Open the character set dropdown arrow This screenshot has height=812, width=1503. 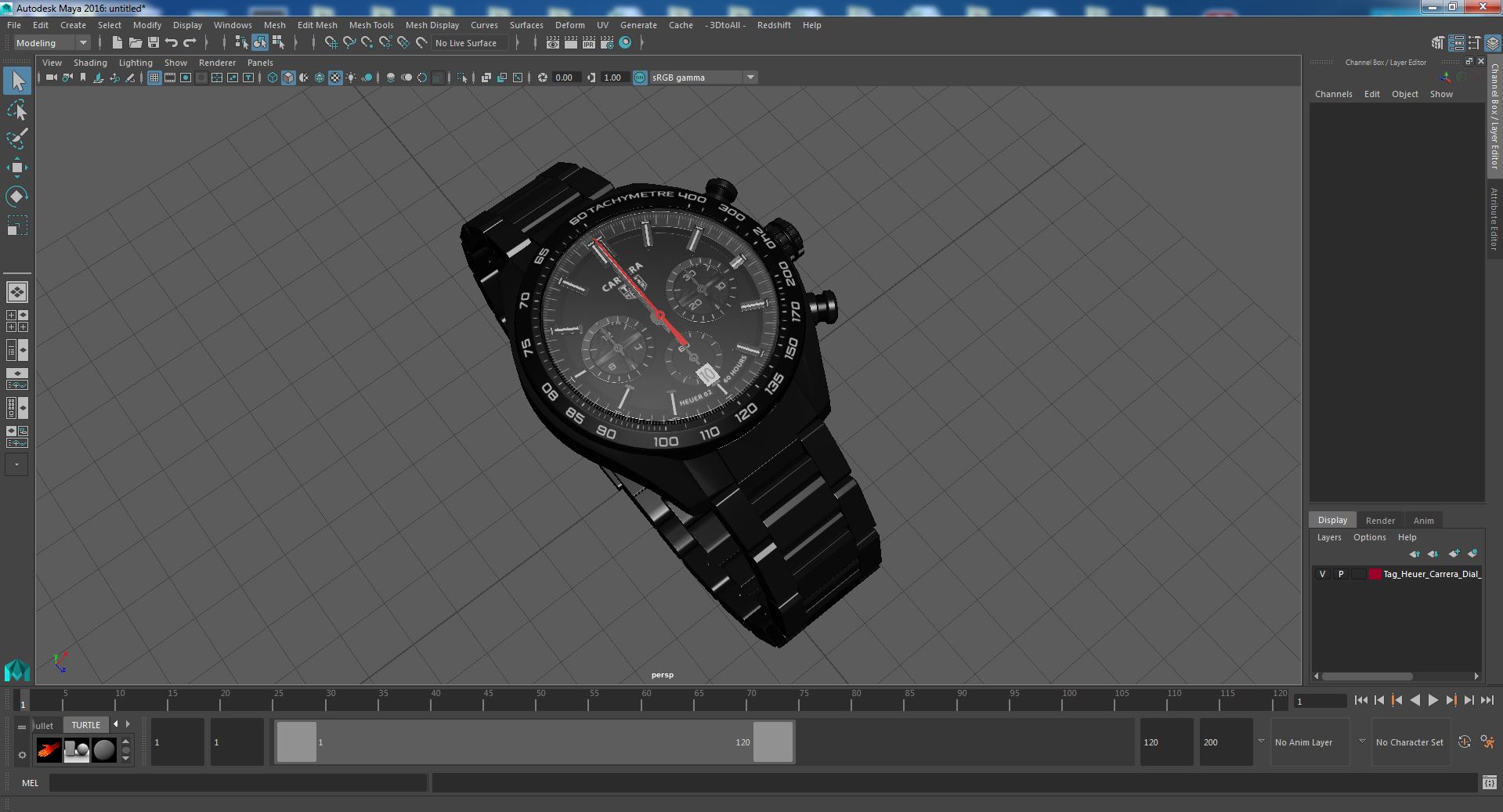[x=1362, y=742]
